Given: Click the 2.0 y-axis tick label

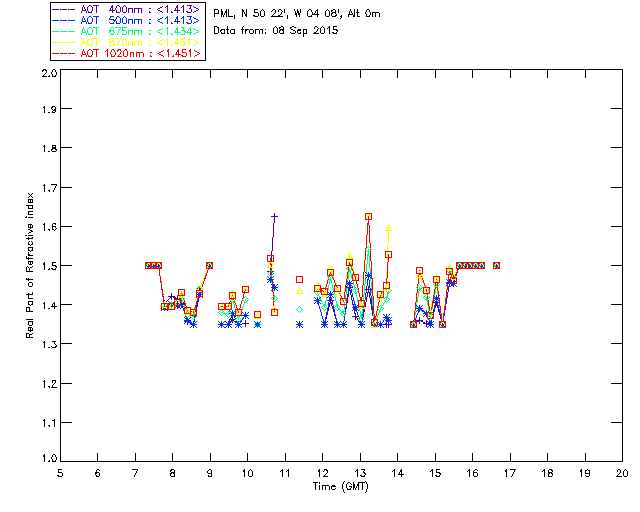Looking at the screenshot, I should click(49, 73).
